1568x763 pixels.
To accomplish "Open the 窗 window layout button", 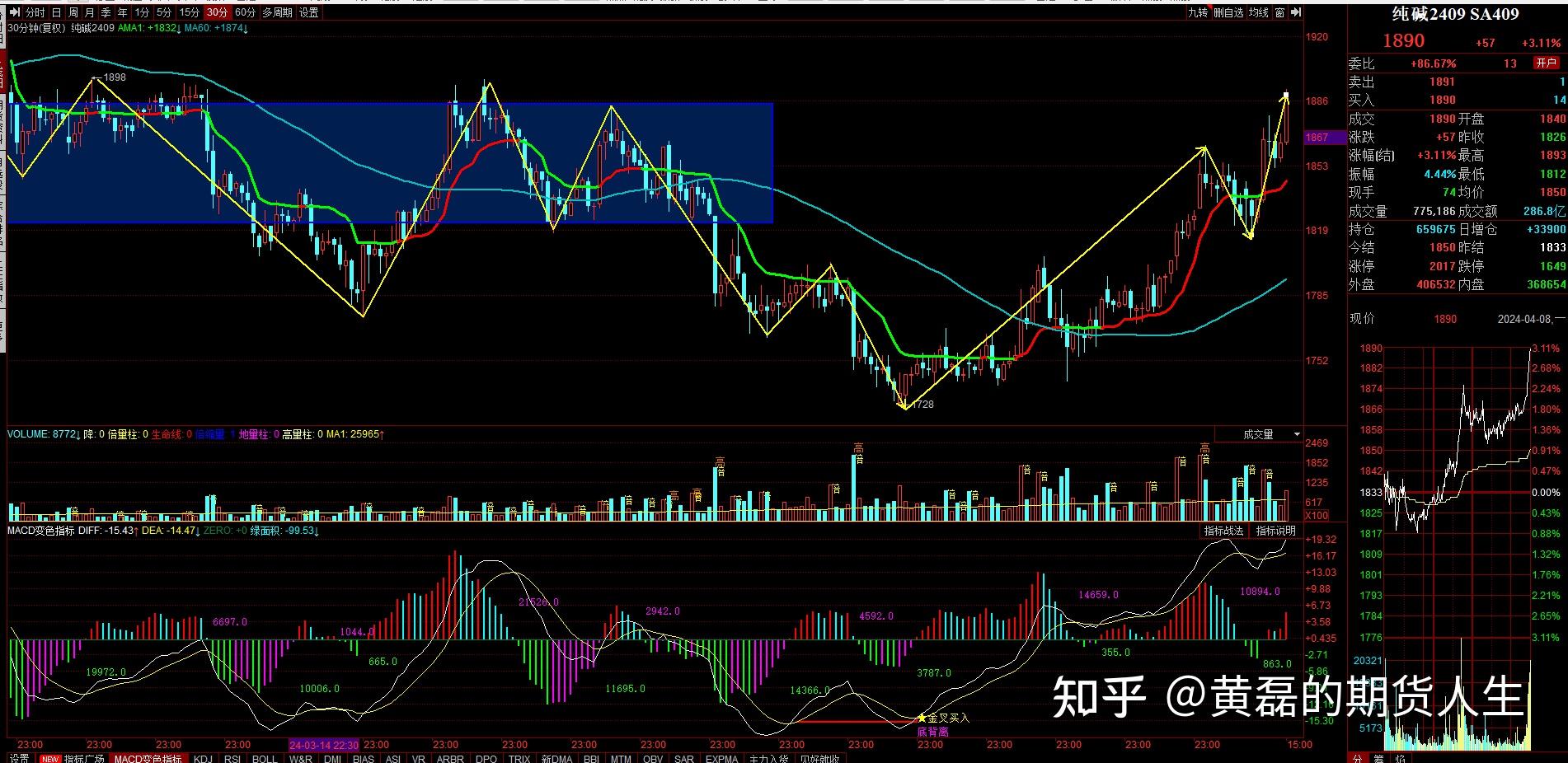I will click(x=1279, y=12).
